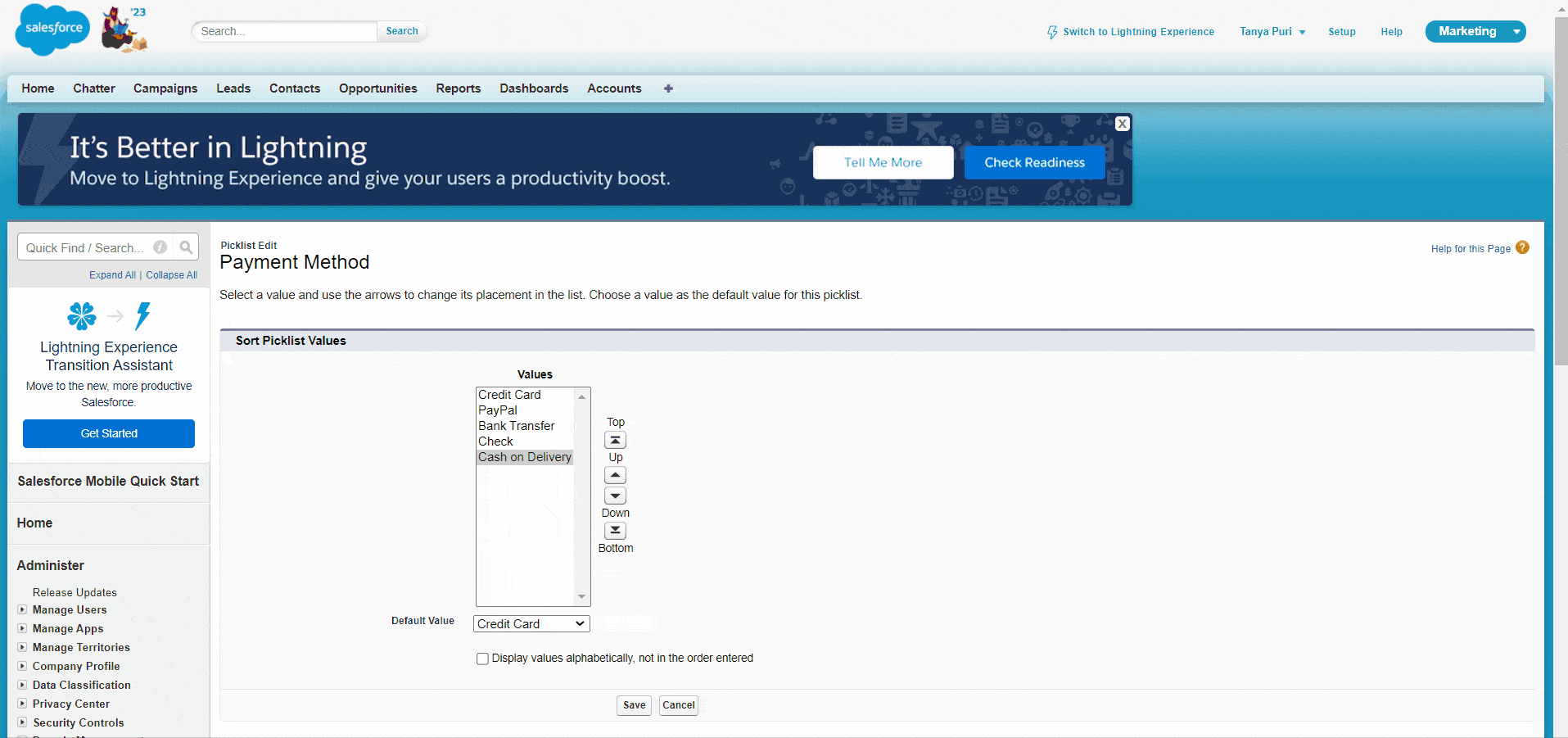
Task: Move the selected value Down one position
Action: click(615, 496)
